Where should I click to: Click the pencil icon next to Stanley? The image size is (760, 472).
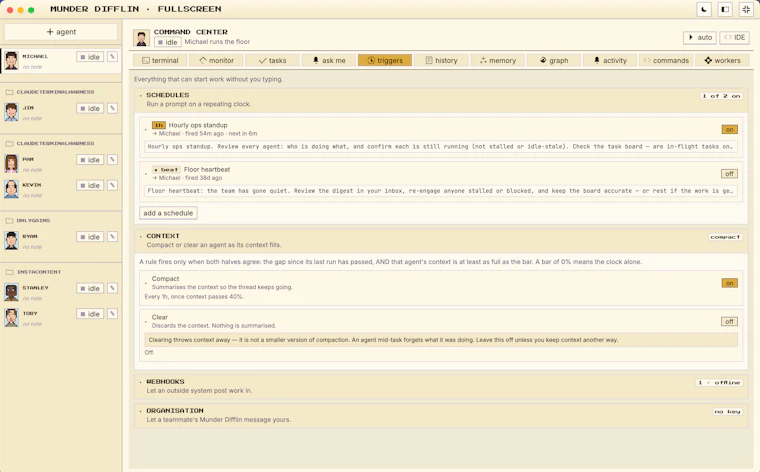112,288
